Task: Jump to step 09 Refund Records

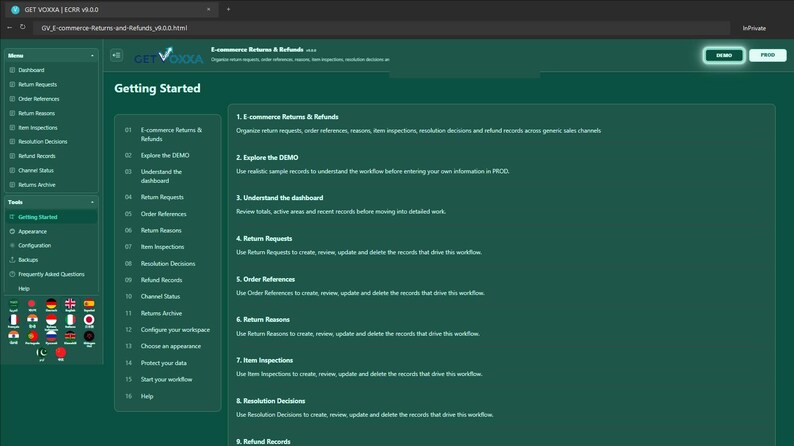Action: [168, 280]
